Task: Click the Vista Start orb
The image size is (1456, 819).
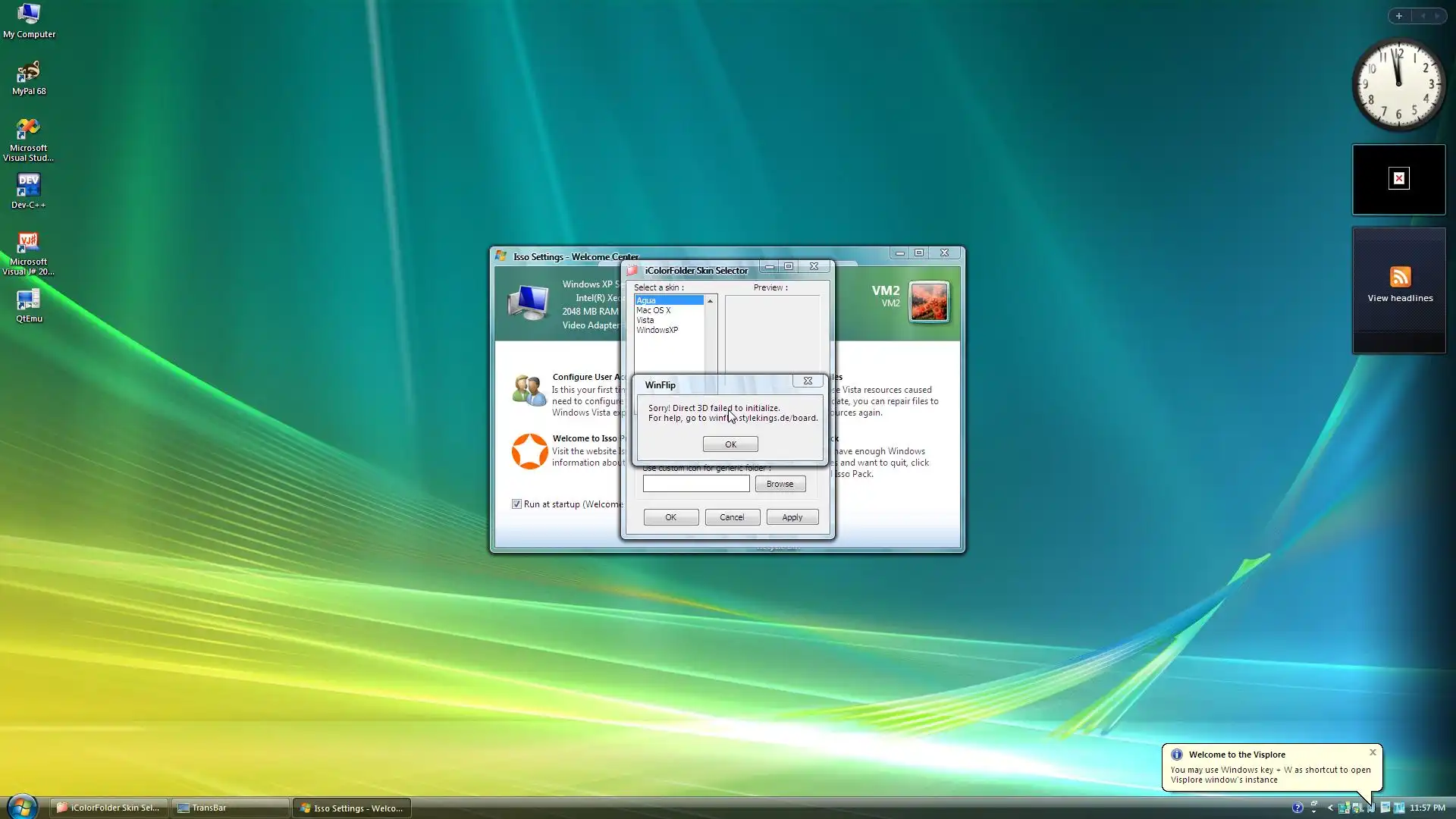Action: (22, 807)
